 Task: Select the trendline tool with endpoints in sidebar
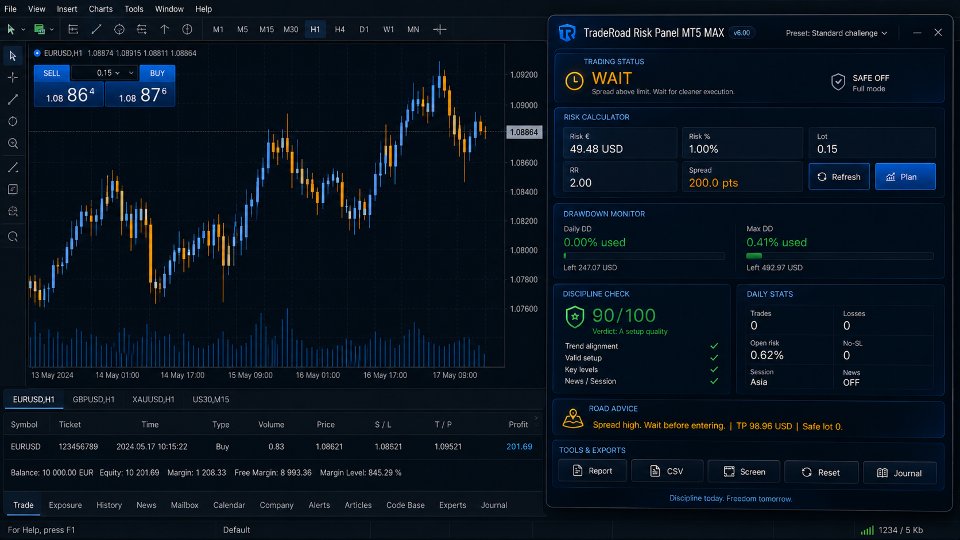click(12, 99)
